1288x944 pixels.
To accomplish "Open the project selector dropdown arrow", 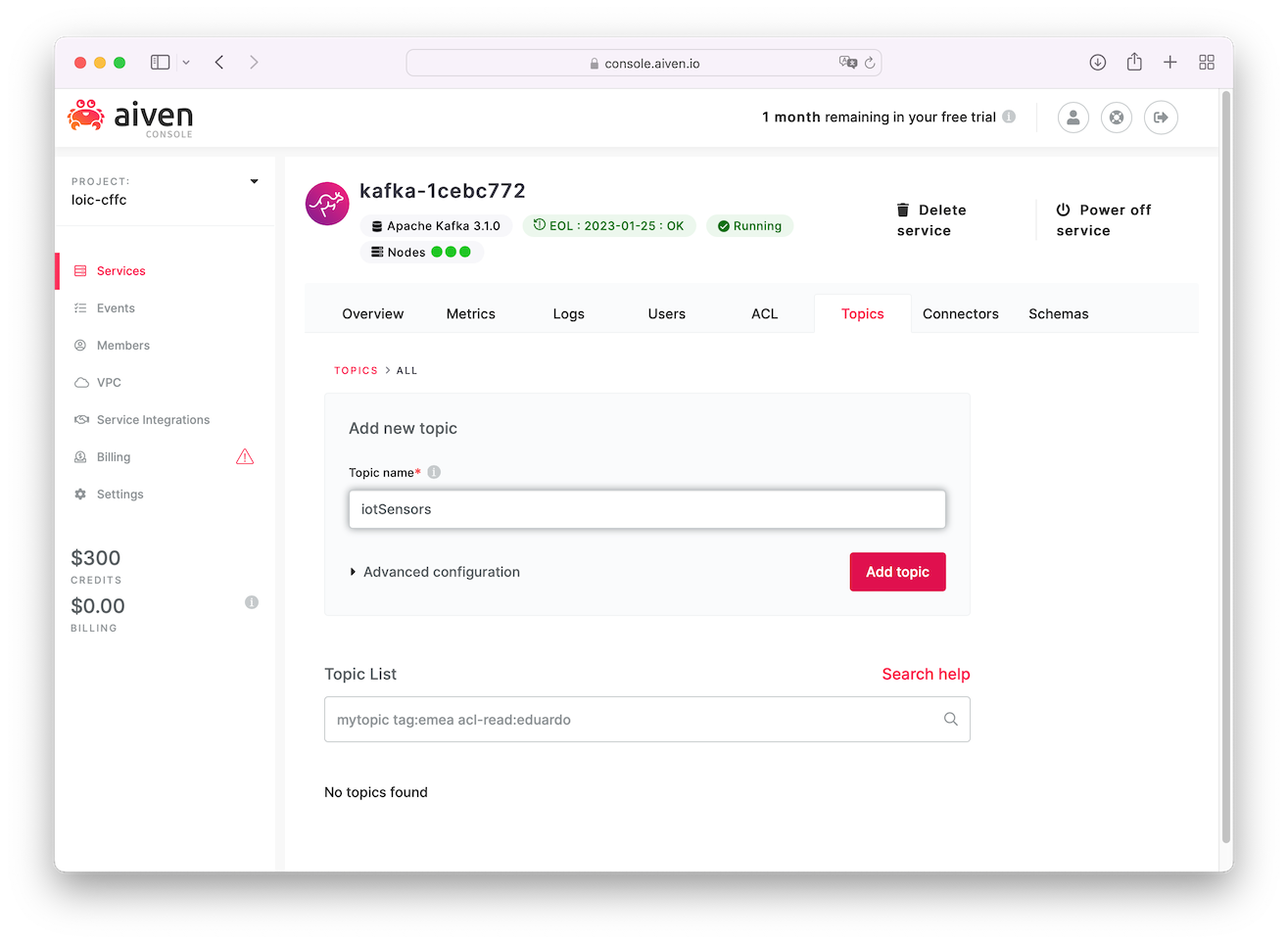I will click(255, 181).
